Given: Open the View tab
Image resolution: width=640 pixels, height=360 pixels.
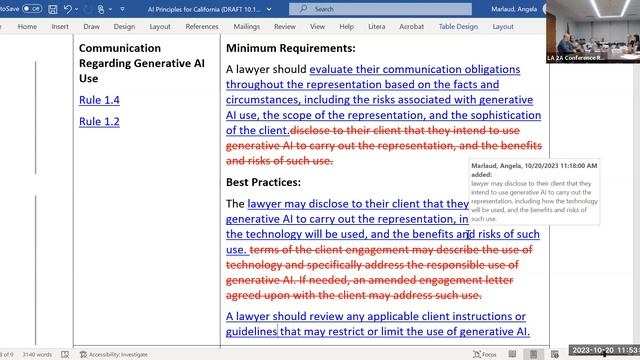Looking at the screenshot, I should click(x=317, y=27).
